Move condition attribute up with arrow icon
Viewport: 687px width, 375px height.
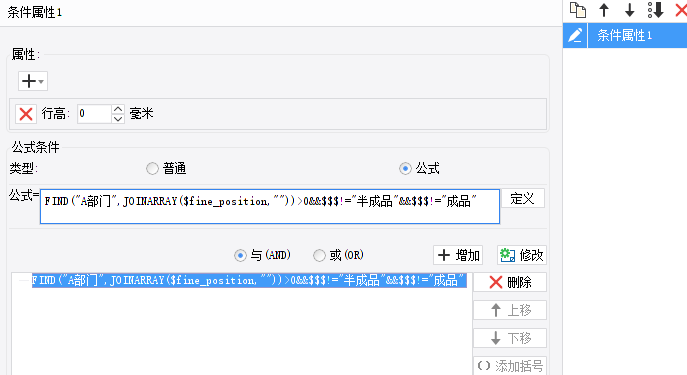(x=604, y=10)
